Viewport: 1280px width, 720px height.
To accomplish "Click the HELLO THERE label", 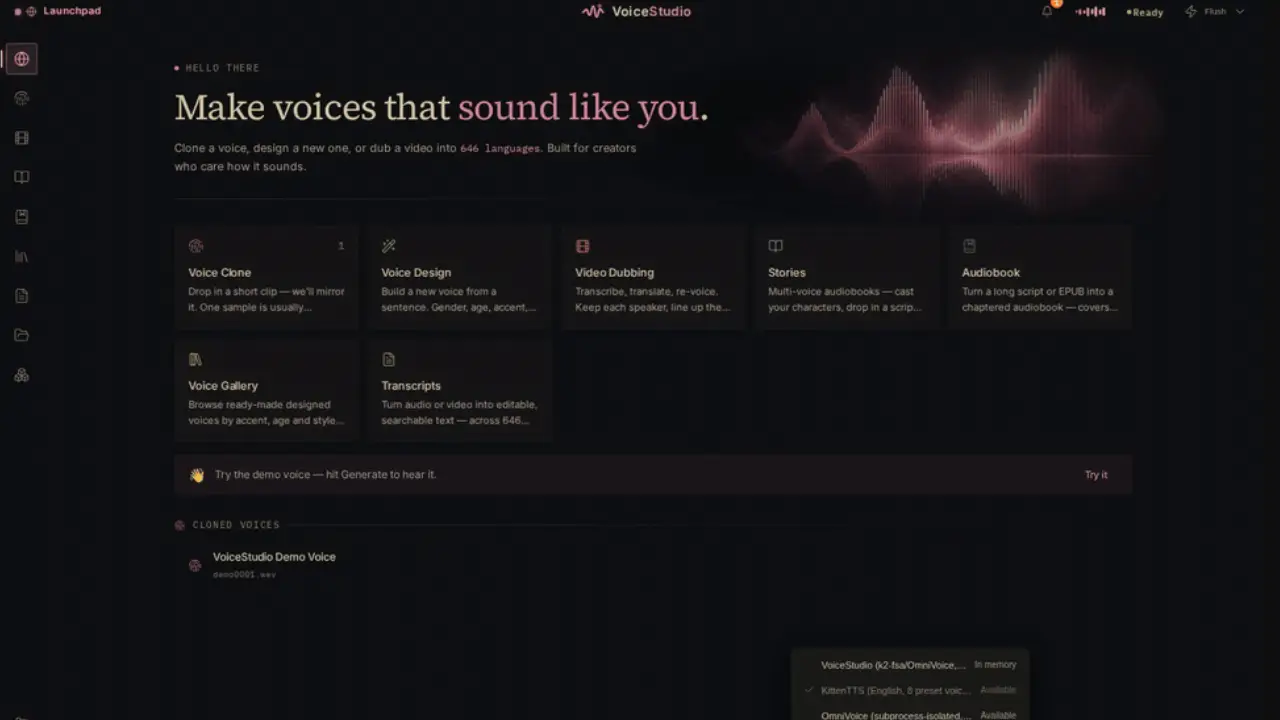I will tap(222, 68).
